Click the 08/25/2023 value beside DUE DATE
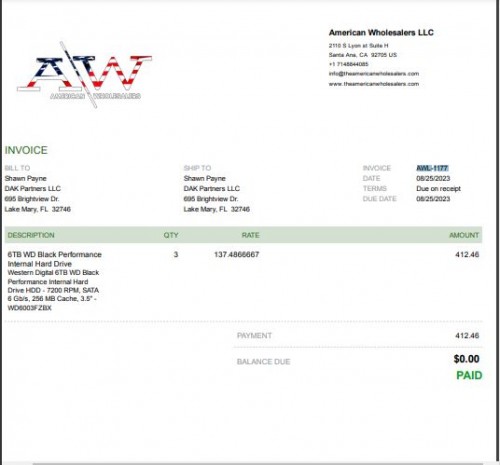 click(x=433, y=199)
